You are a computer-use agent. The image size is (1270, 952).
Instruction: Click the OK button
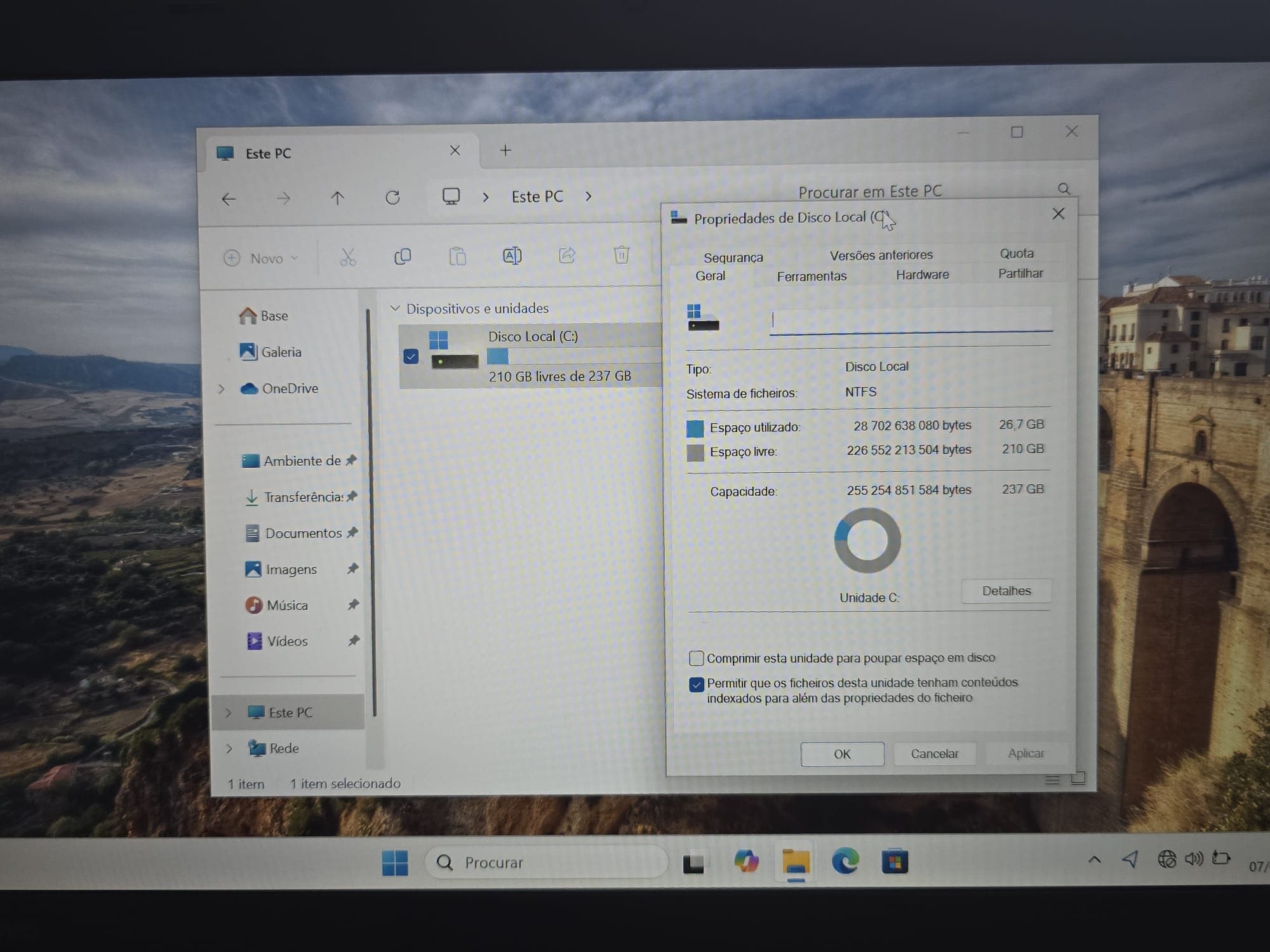(x=842, y=754)
